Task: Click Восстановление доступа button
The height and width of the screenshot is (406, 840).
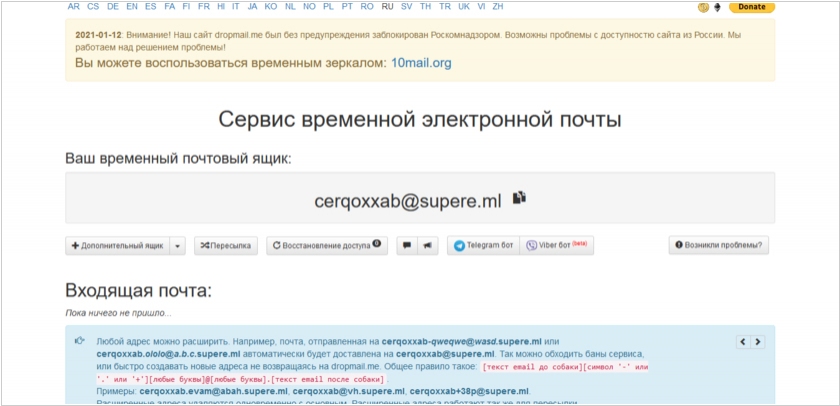Action: pos(326,245)
